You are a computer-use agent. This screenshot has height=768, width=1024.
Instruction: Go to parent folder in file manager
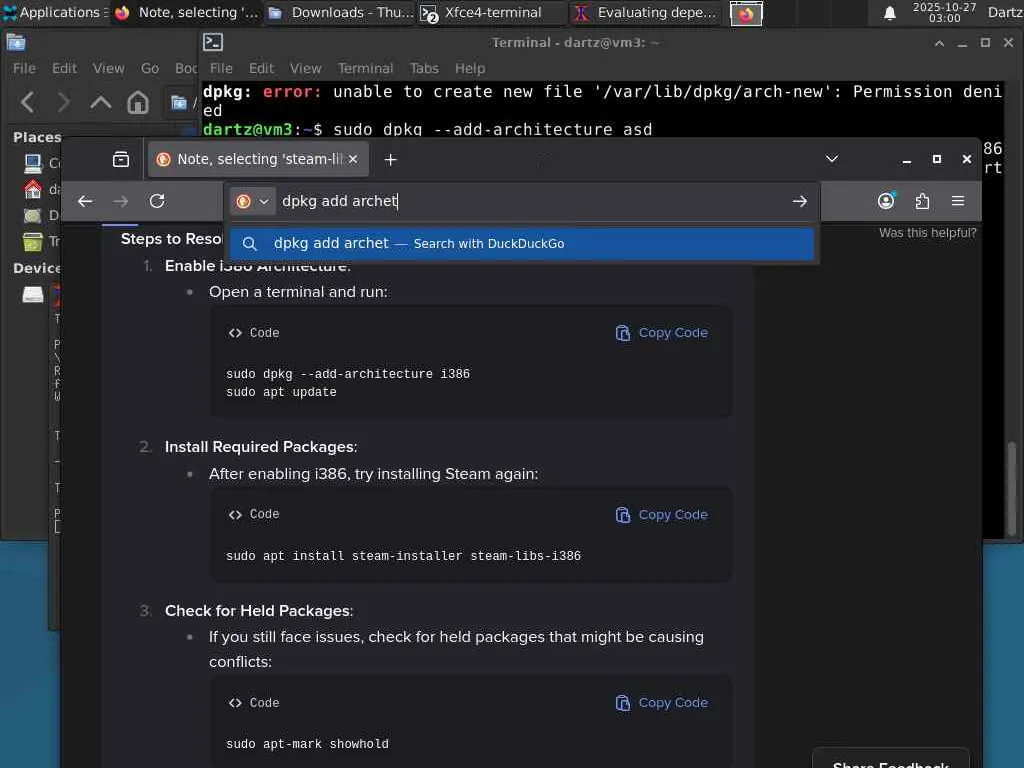tap(101, 102)
